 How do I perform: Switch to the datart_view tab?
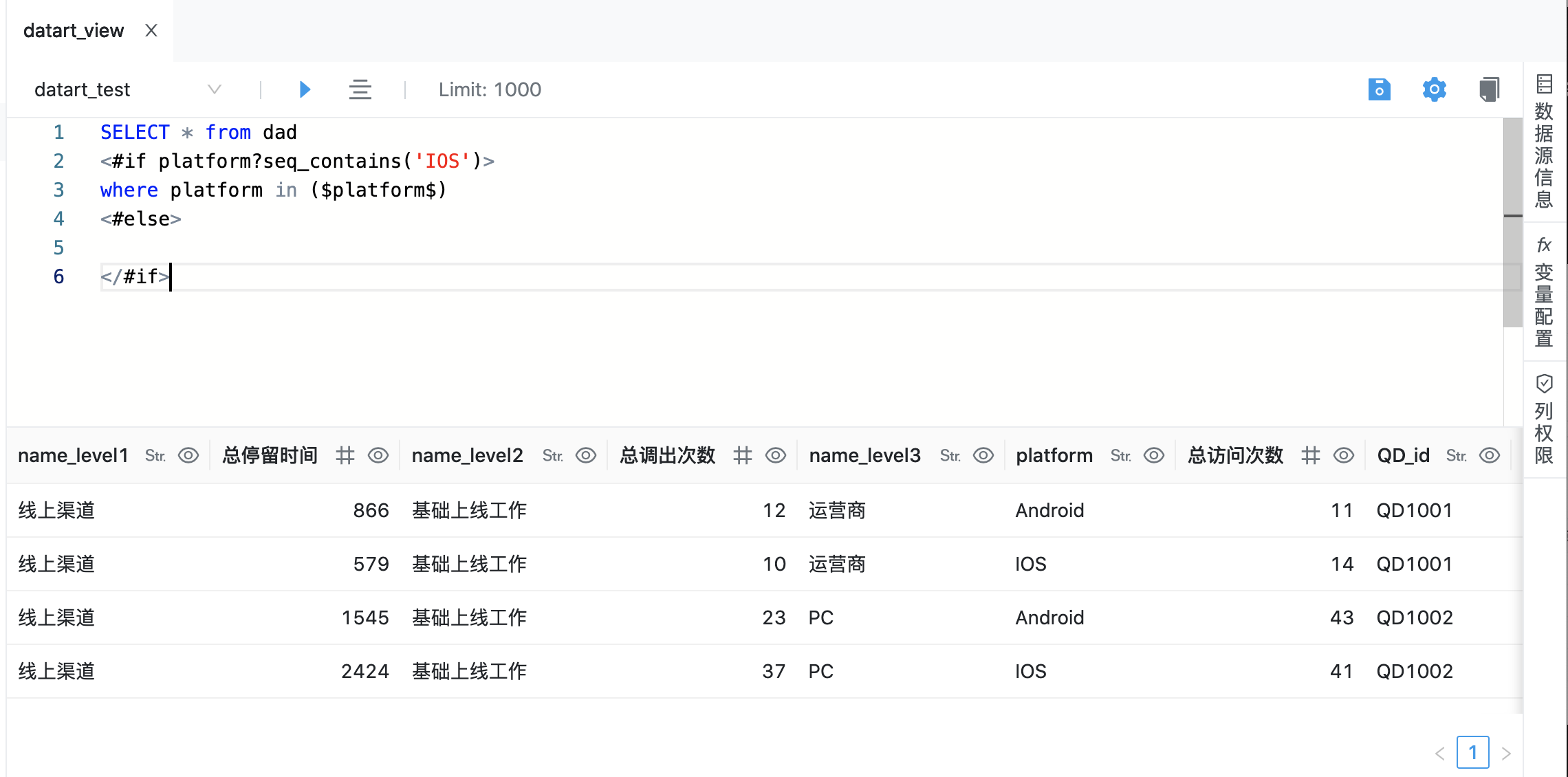tap(74, 30)
